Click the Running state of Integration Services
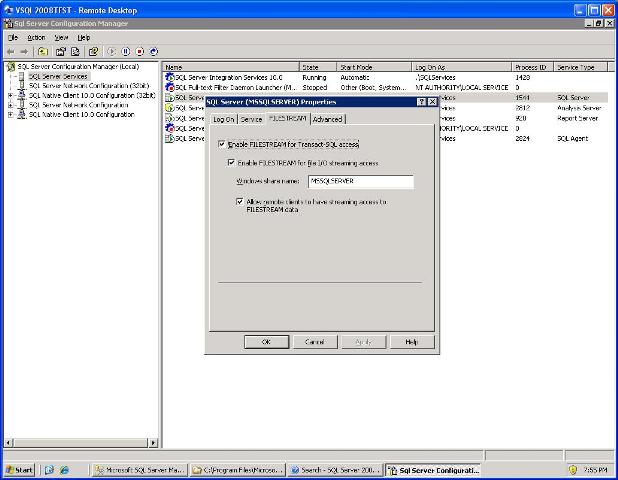618x480 pixels. click(314, 77)
